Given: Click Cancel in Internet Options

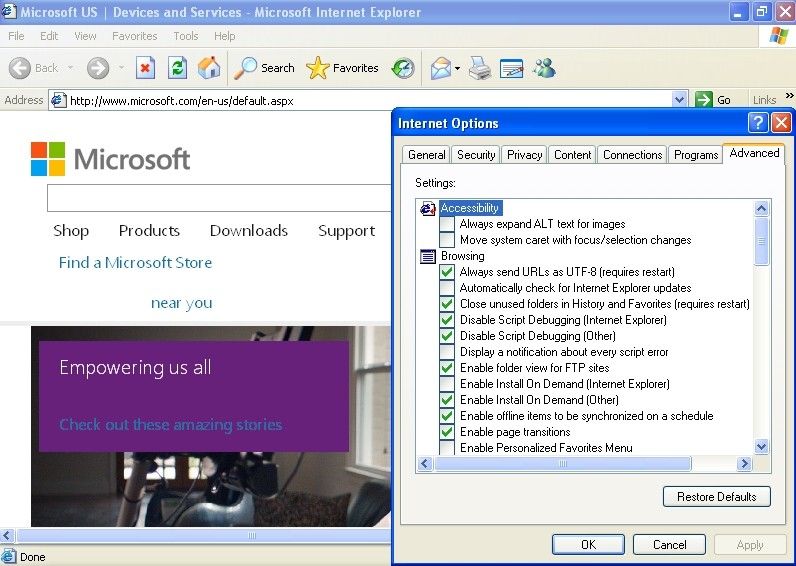Looking at the screenshot, I should click(x=669, y=545).
